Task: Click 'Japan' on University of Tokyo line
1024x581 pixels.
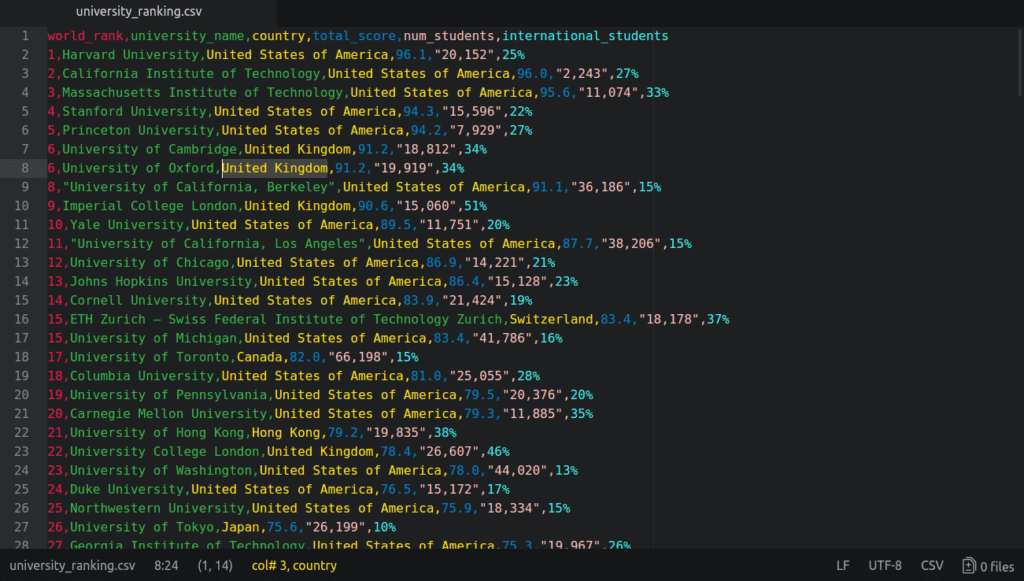Action: point(240,528)
